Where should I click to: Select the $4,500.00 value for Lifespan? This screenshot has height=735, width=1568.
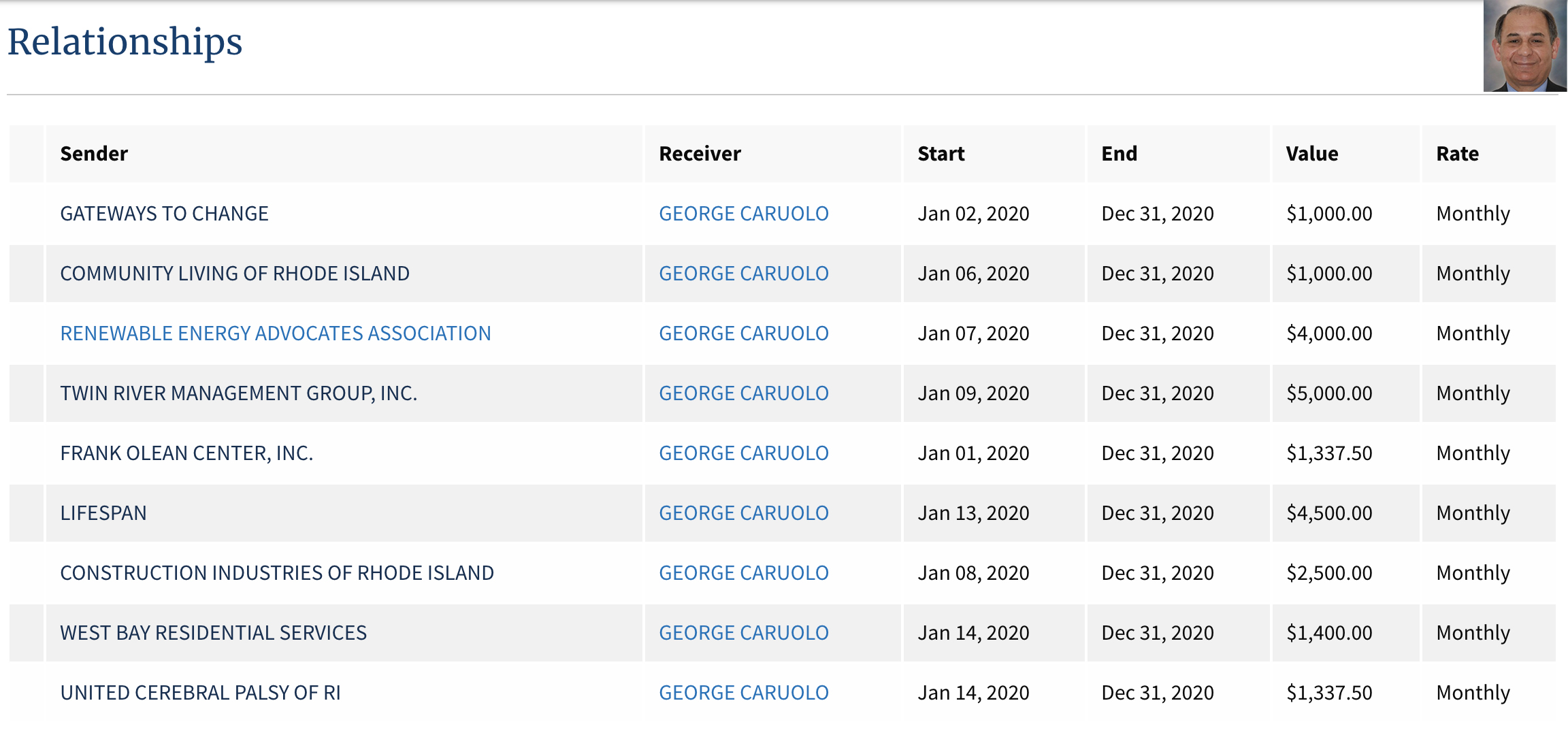coord(1328,513)
